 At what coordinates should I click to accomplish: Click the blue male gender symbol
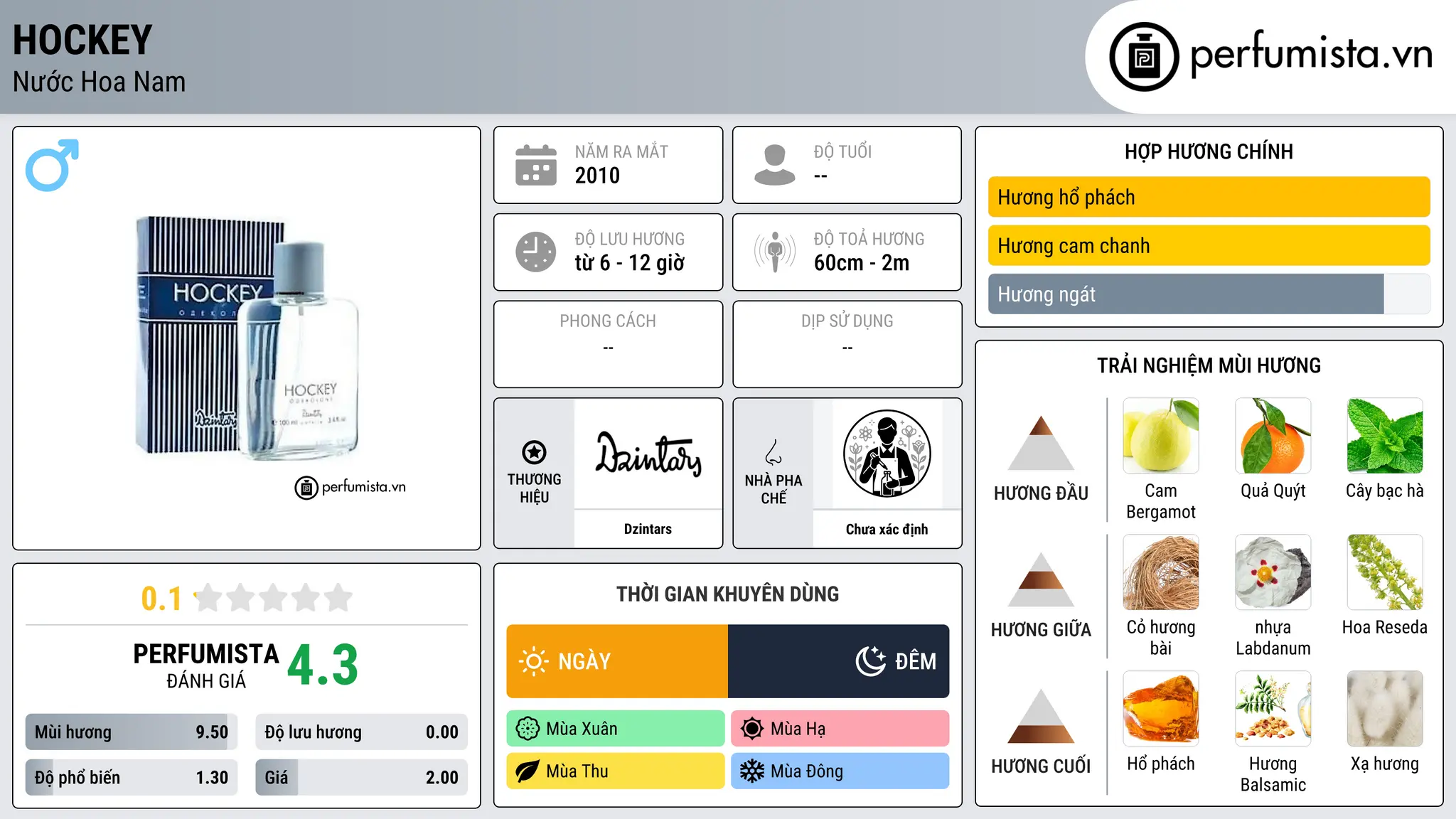click(x=52, y=165)
